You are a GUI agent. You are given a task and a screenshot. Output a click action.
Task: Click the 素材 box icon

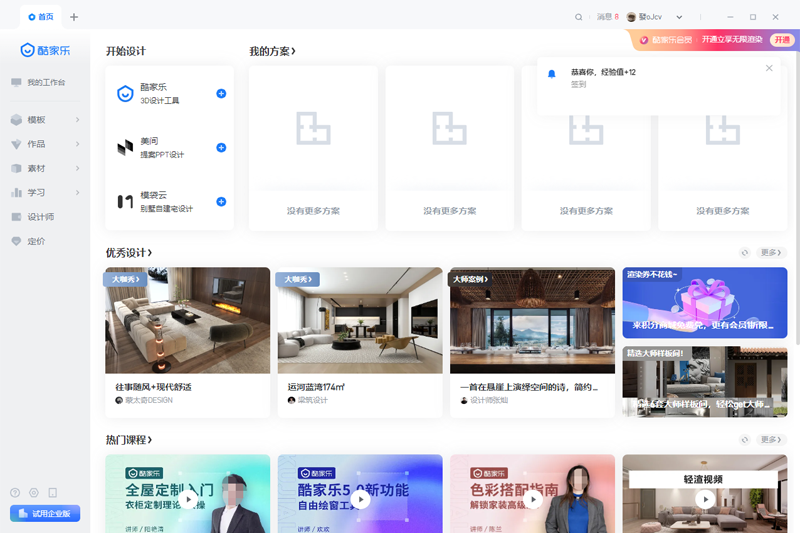point(16,168)
